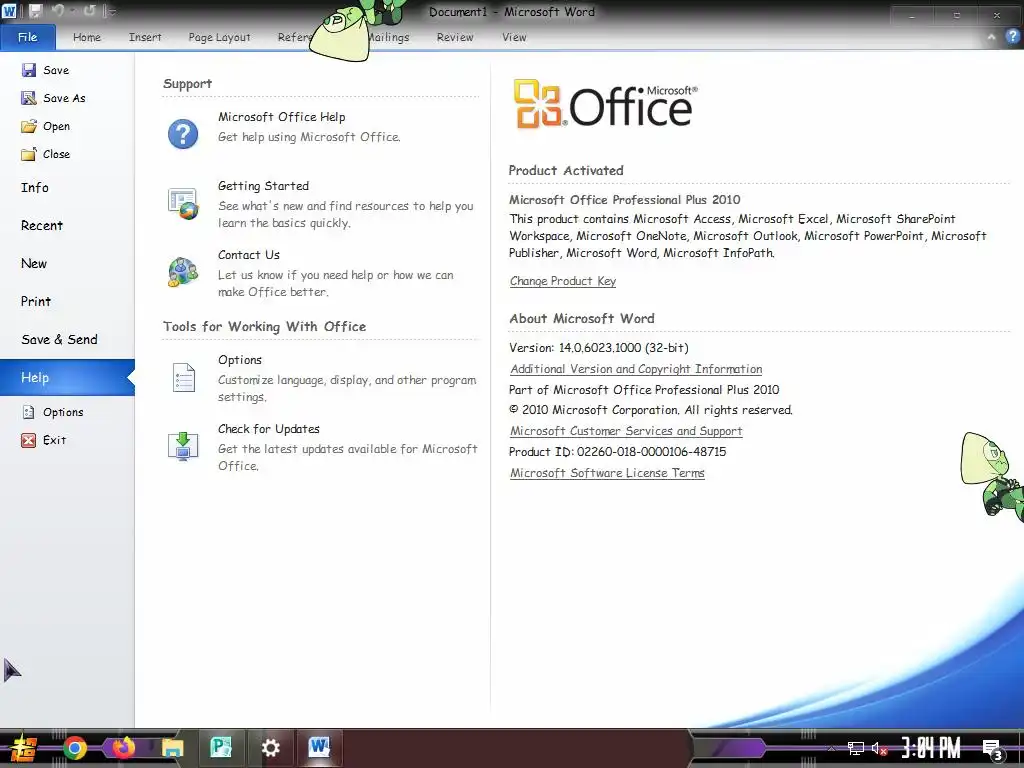Open the Action Center notifications icon
Screen dimensions: 1024x768
(x=993, y=750)
